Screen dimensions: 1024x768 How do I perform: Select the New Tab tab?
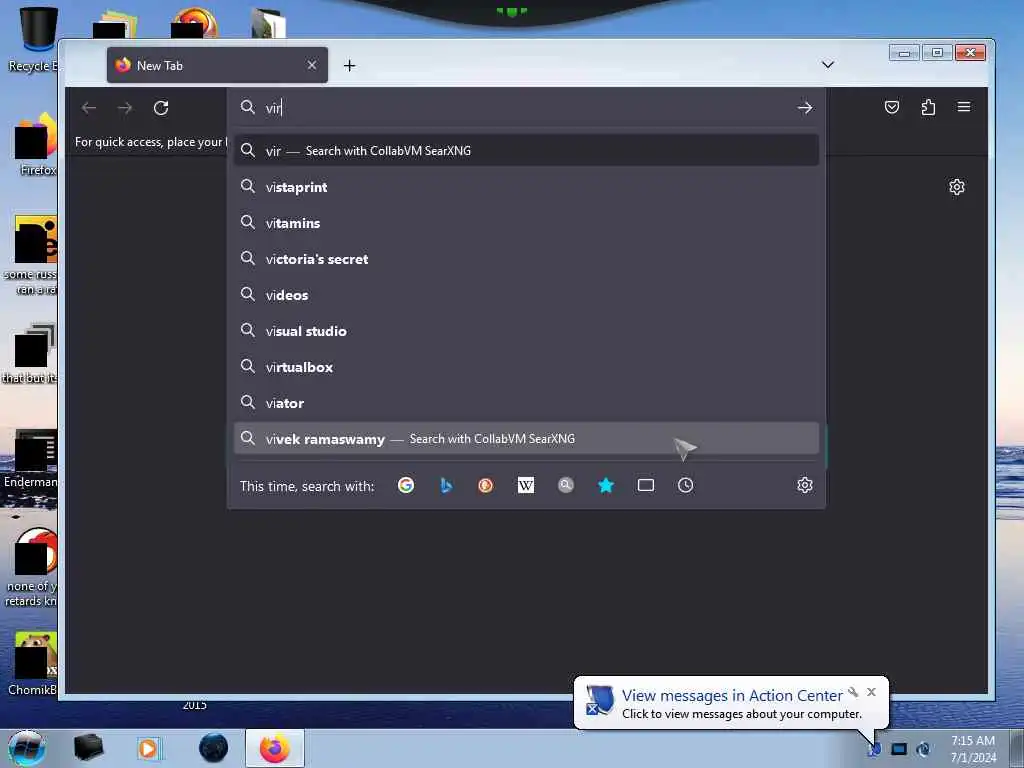click(x=217, y=65)
